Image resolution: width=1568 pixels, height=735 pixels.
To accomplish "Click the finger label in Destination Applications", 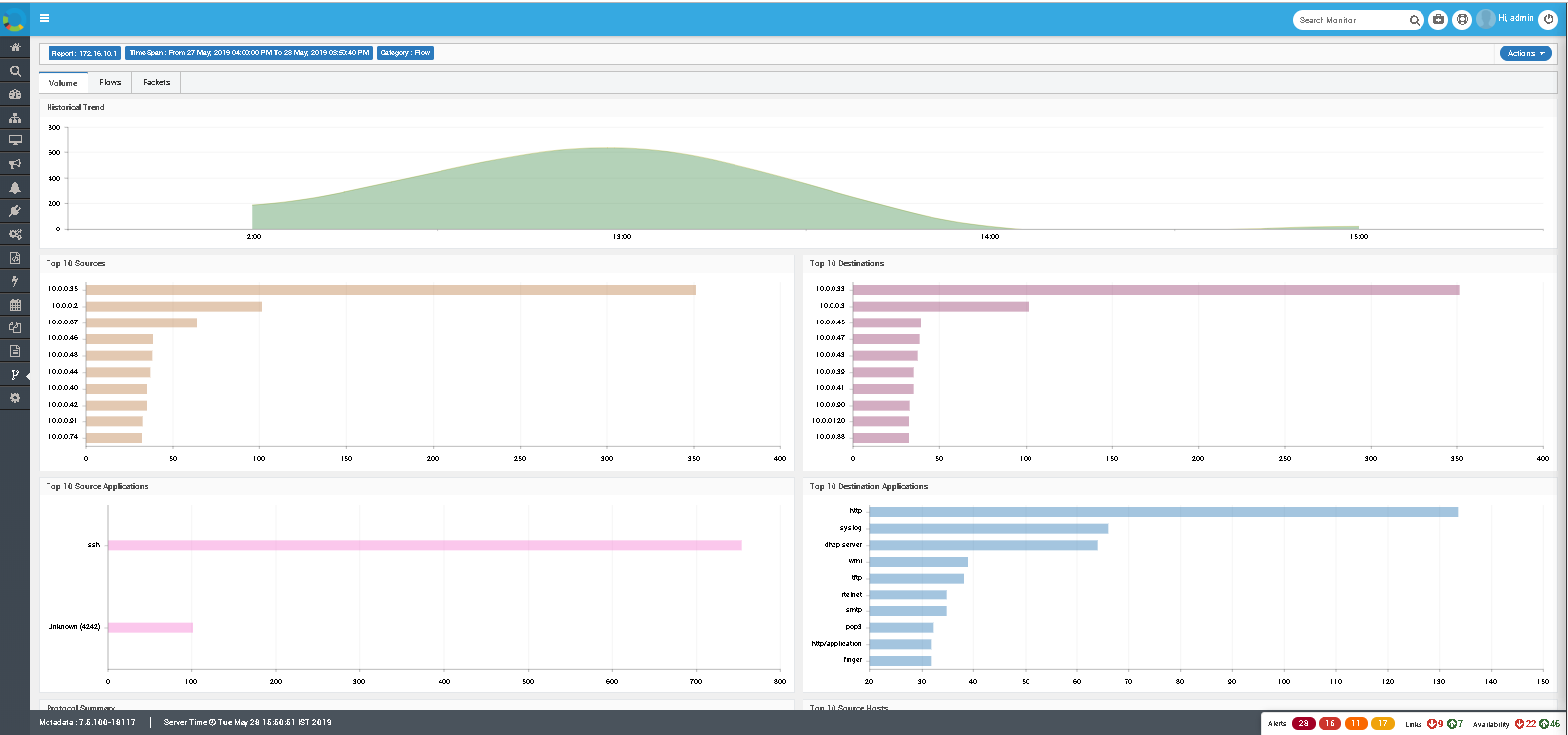I will point(853,660).
